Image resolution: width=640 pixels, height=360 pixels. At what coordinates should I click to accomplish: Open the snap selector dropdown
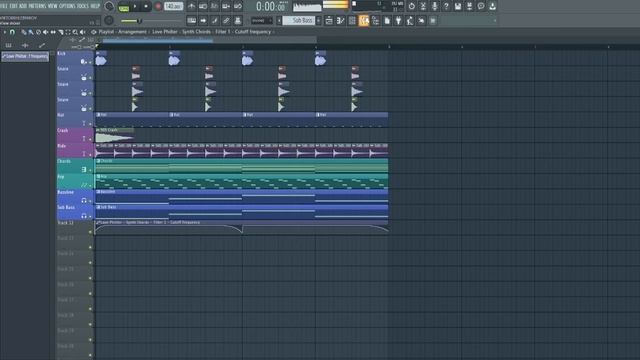point(262,20)
